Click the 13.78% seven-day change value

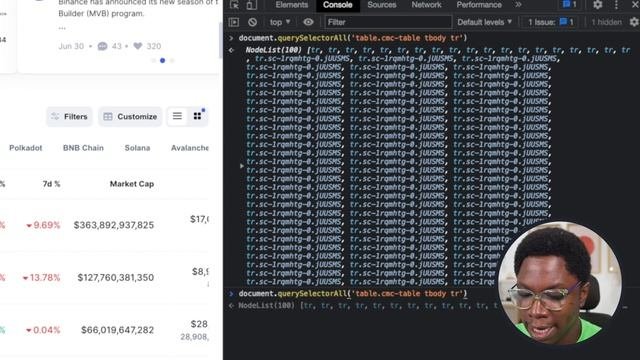(42, 278)
